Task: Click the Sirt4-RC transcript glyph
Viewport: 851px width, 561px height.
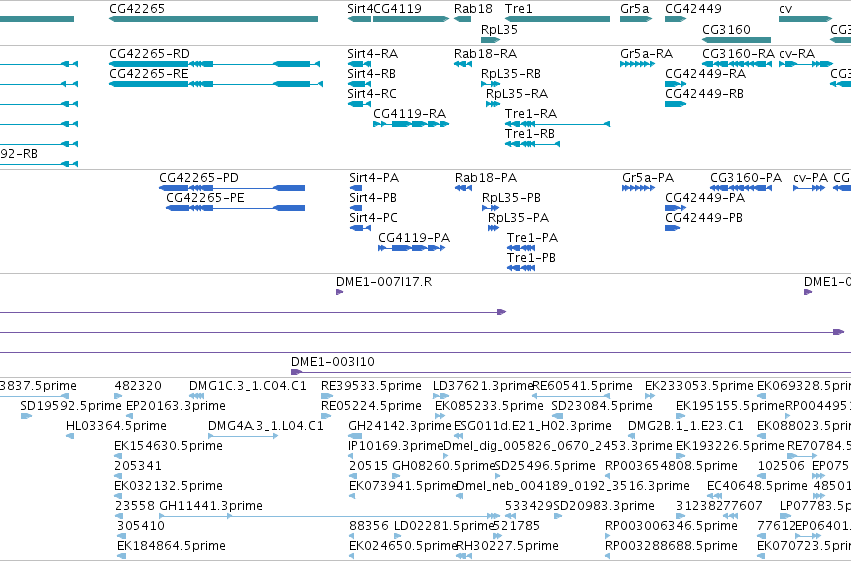Action: click(x=359, y=104)
